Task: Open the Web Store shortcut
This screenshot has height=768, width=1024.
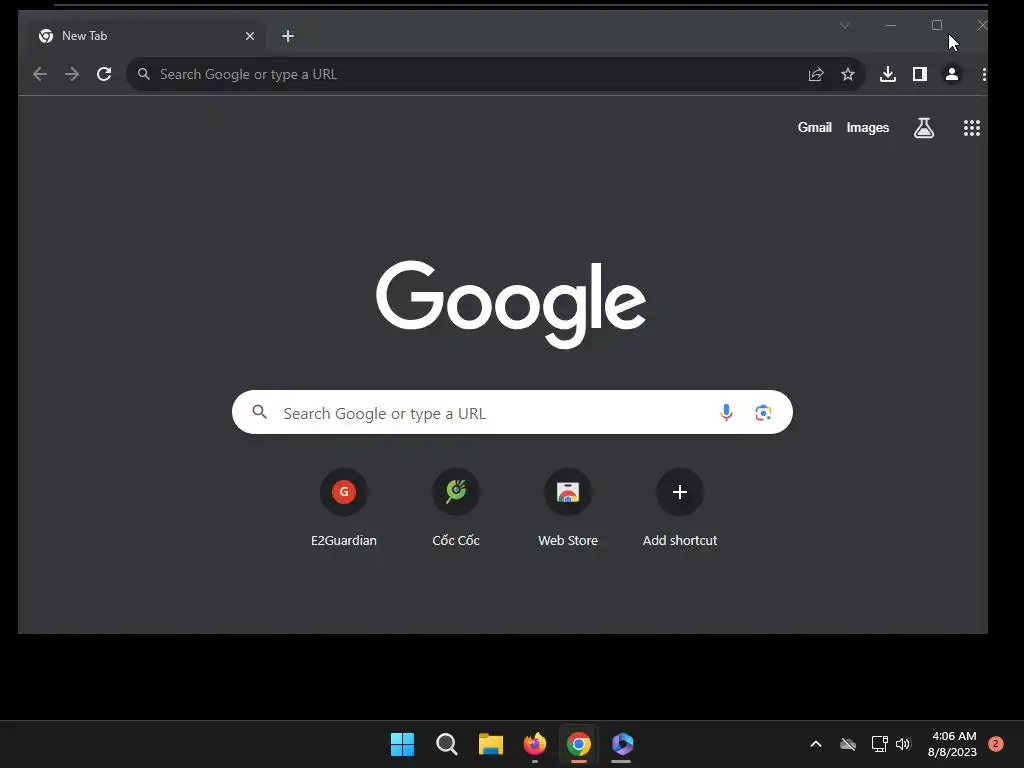Action: (x=568, y=508)
